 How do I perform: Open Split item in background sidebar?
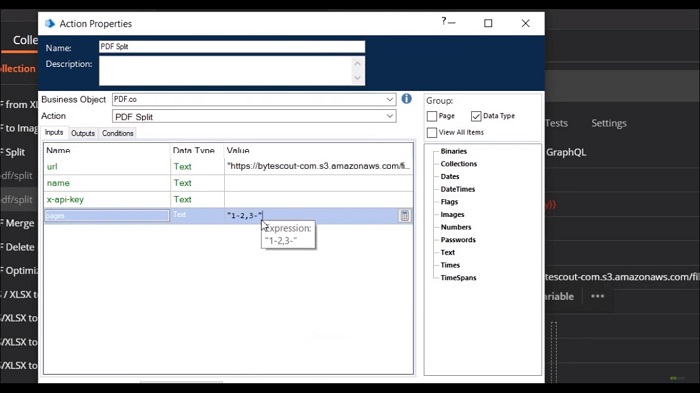pyautogui.click(x=15, y=152)
